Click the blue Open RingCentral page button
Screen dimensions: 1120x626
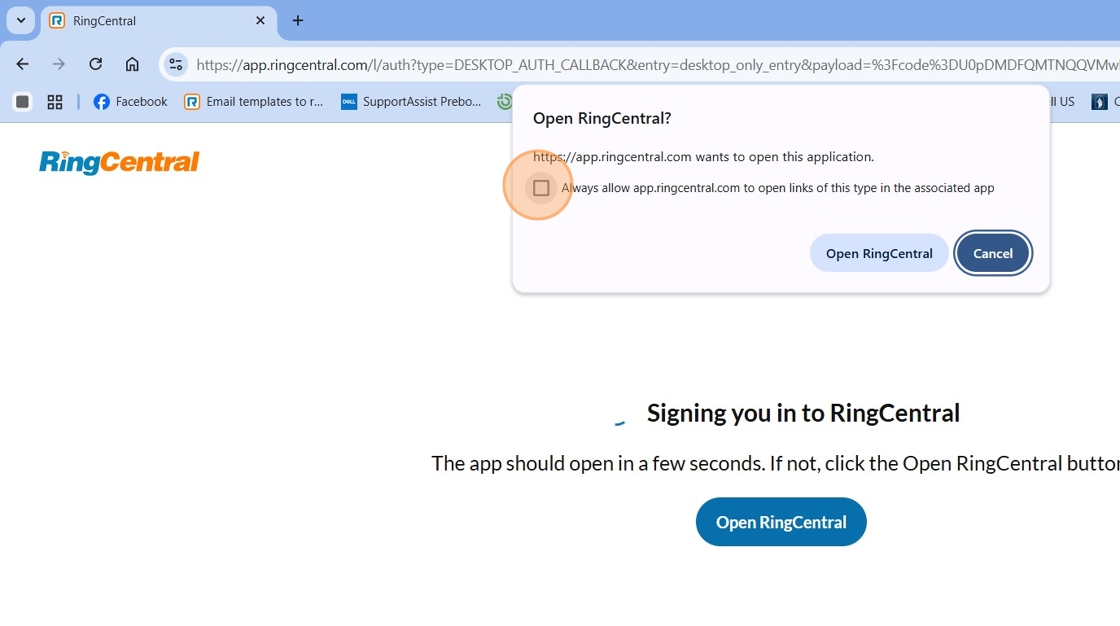pos(781,522)
